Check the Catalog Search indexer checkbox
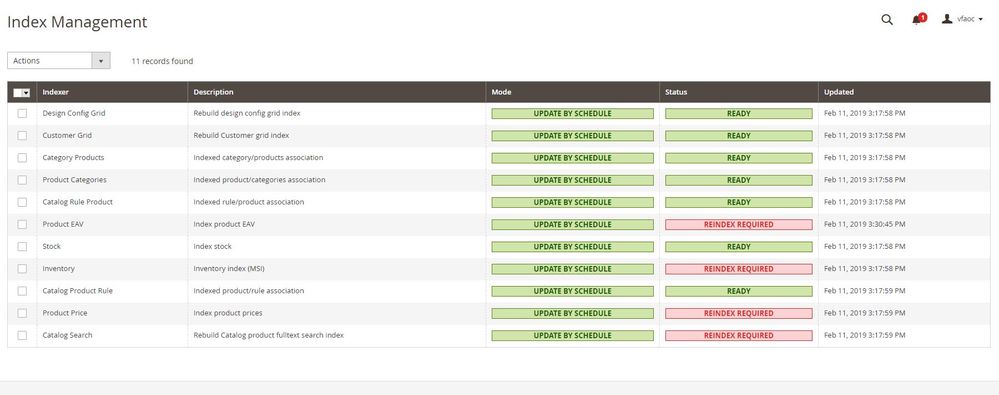999x395 pixels. tap(22, 335)
